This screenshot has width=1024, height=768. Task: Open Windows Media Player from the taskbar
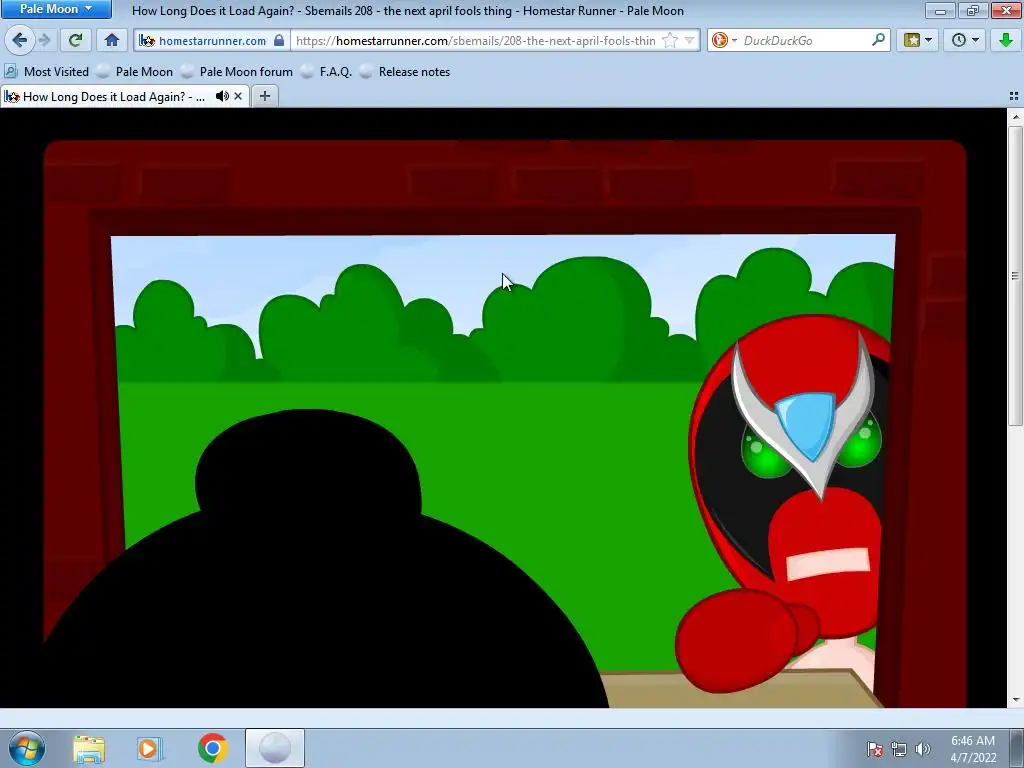click(150, 748)
